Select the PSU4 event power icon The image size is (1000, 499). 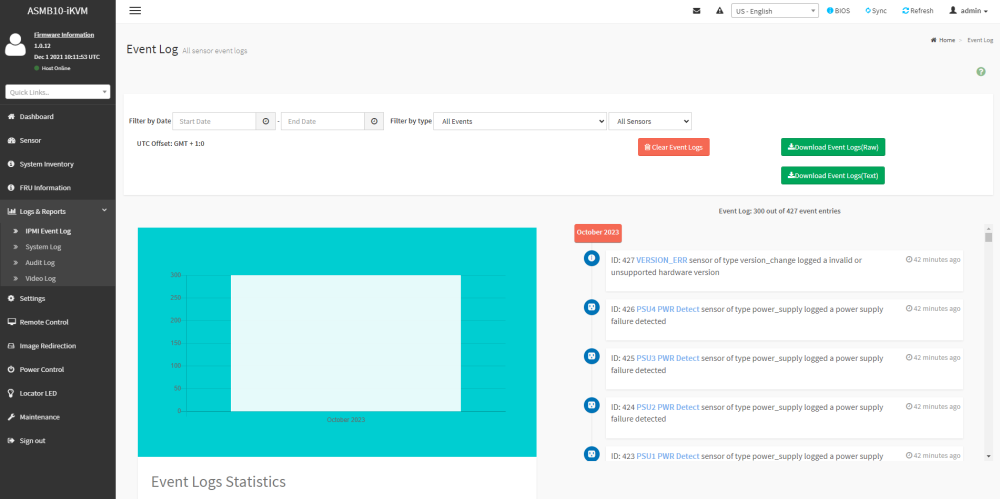(591, 307)
